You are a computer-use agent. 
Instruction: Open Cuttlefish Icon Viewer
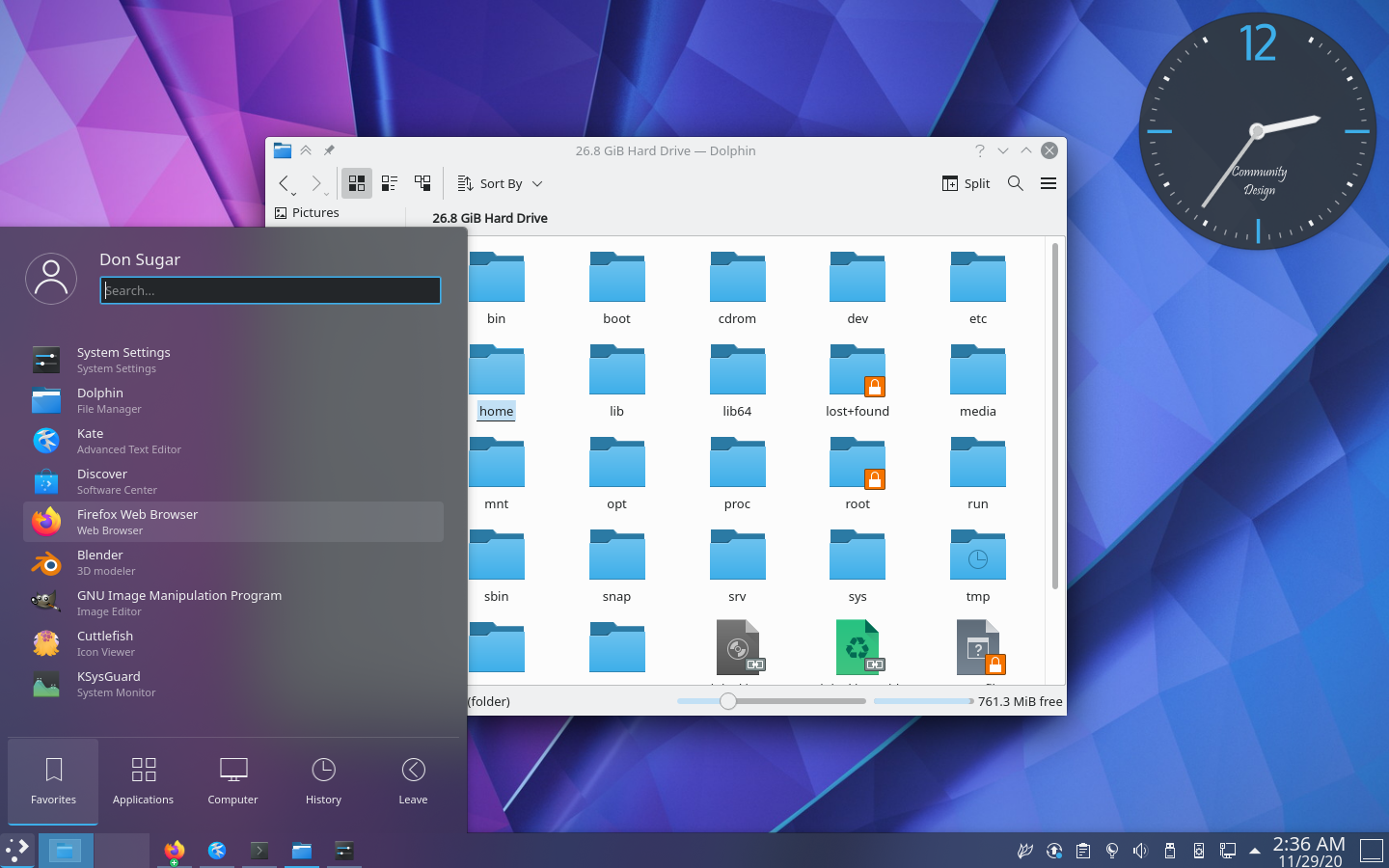(233, 643)
